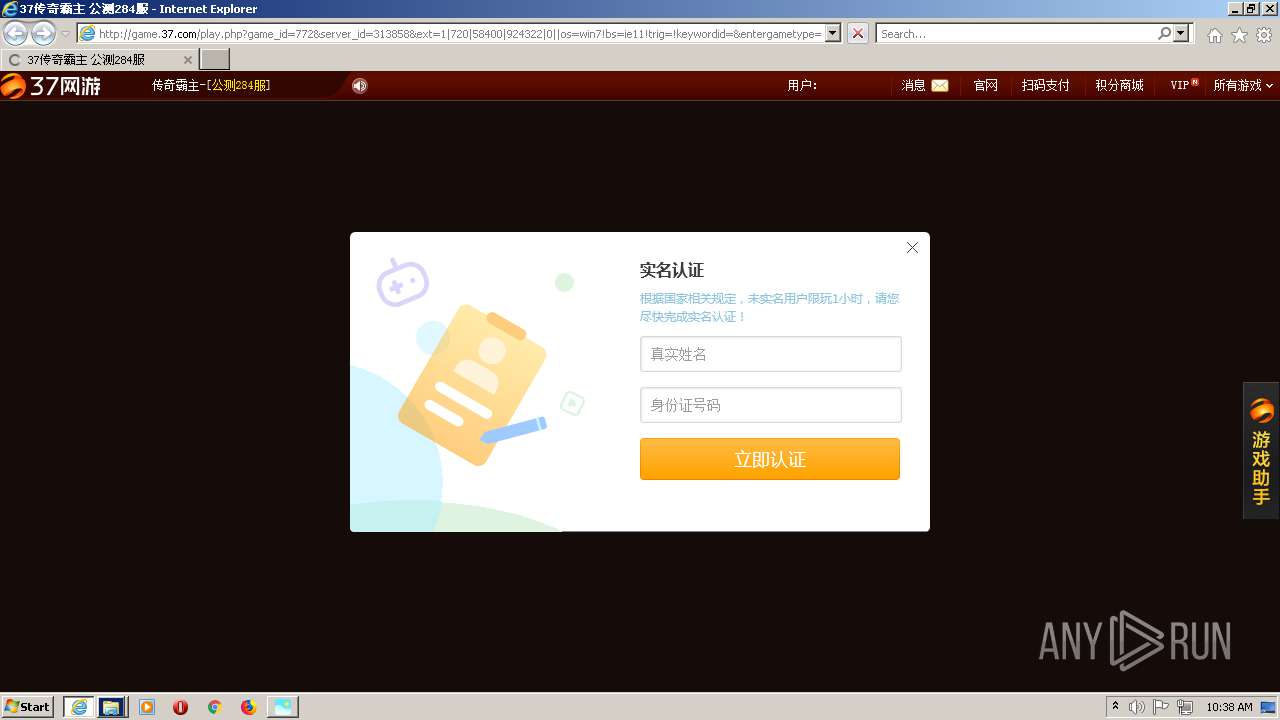This screenshot has height=720, width=1280.
Task: Click the 传奇霸主-[公测284服] server title
Action: 211,86
